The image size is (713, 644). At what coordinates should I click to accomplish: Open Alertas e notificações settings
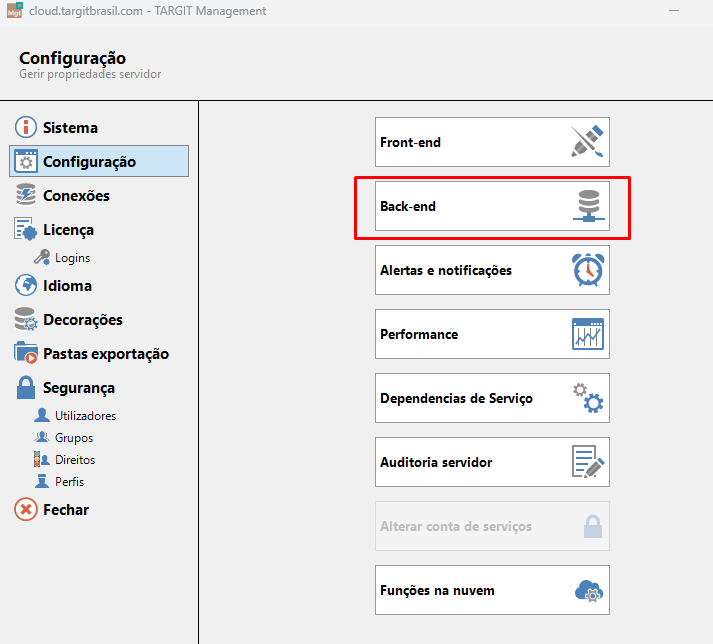(x=492, y=270)
